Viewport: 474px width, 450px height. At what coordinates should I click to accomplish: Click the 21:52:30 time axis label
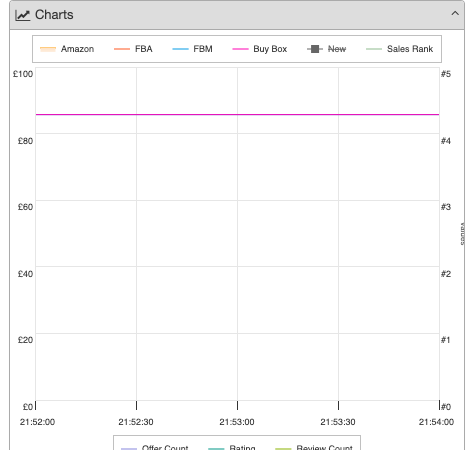tap(136, 422)
